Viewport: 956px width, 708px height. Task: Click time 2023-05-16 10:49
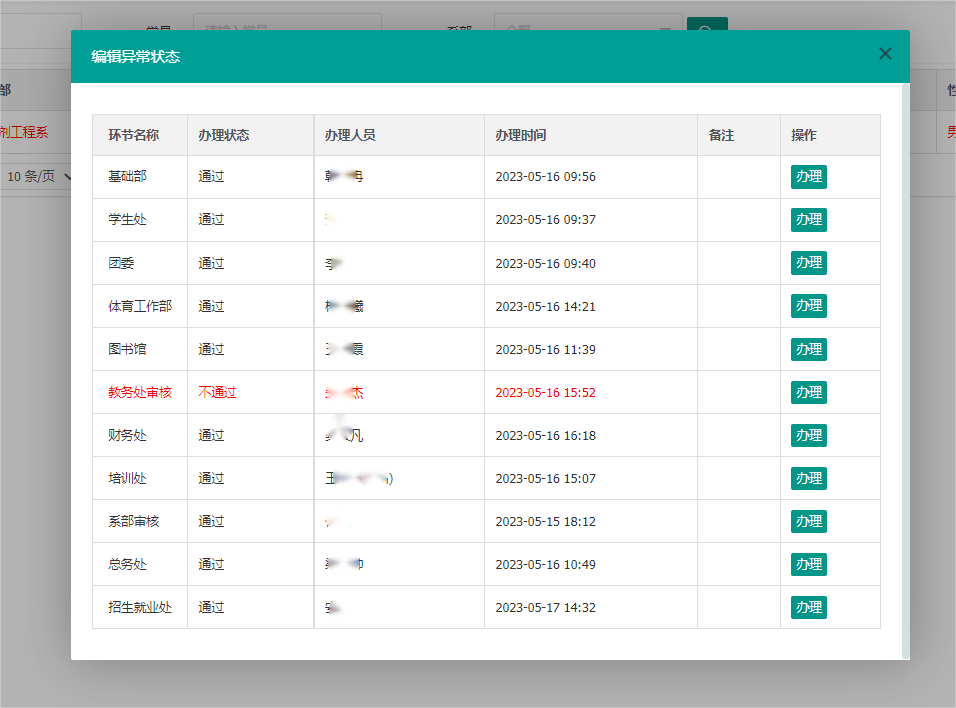pyautogui.click(x=545, y=565)
